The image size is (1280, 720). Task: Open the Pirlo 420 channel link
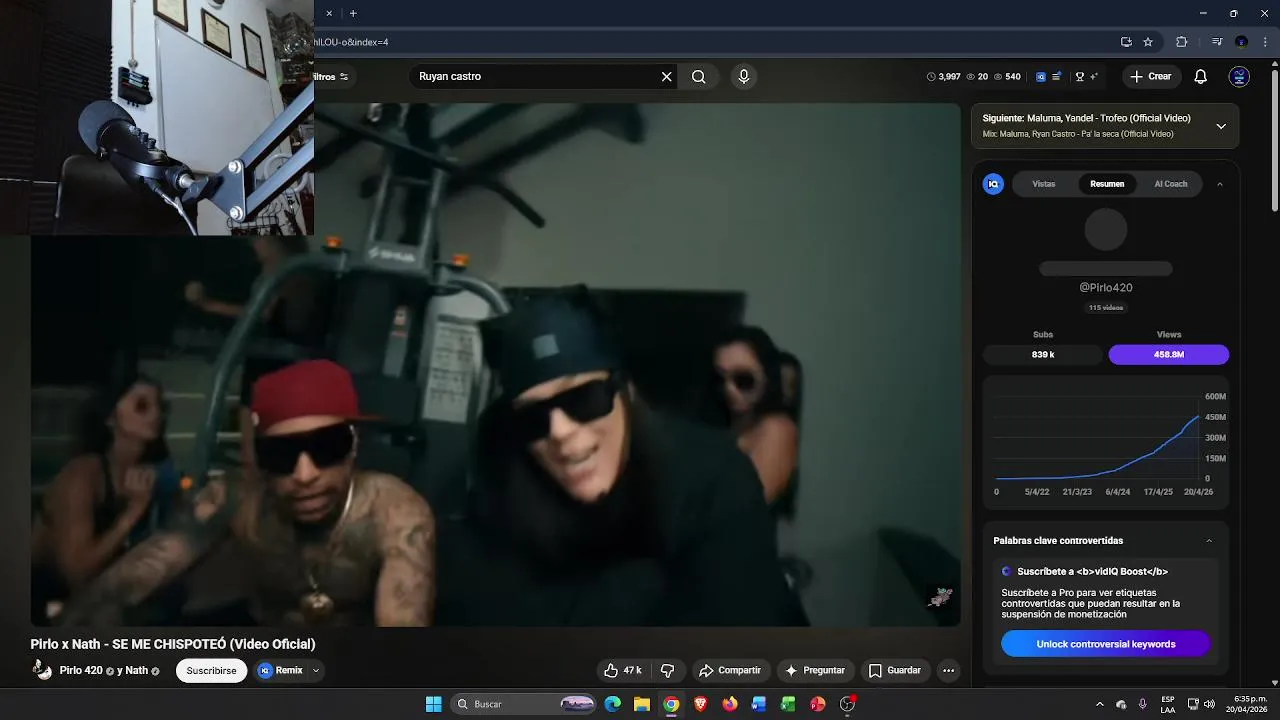click(81, 671)
